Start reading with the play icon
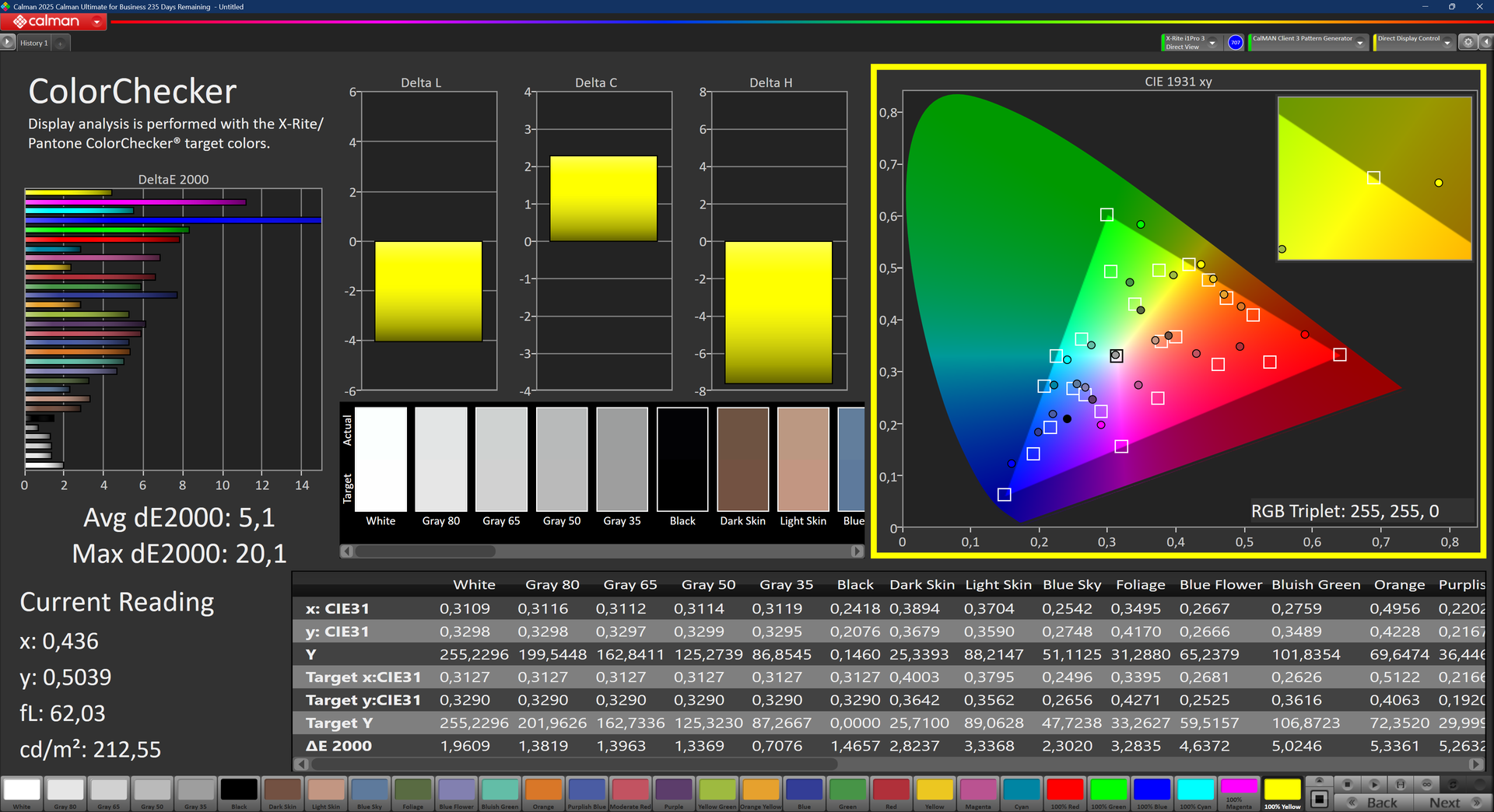This screenshot has height=812, width=1494. click(x=1374, y=784)
